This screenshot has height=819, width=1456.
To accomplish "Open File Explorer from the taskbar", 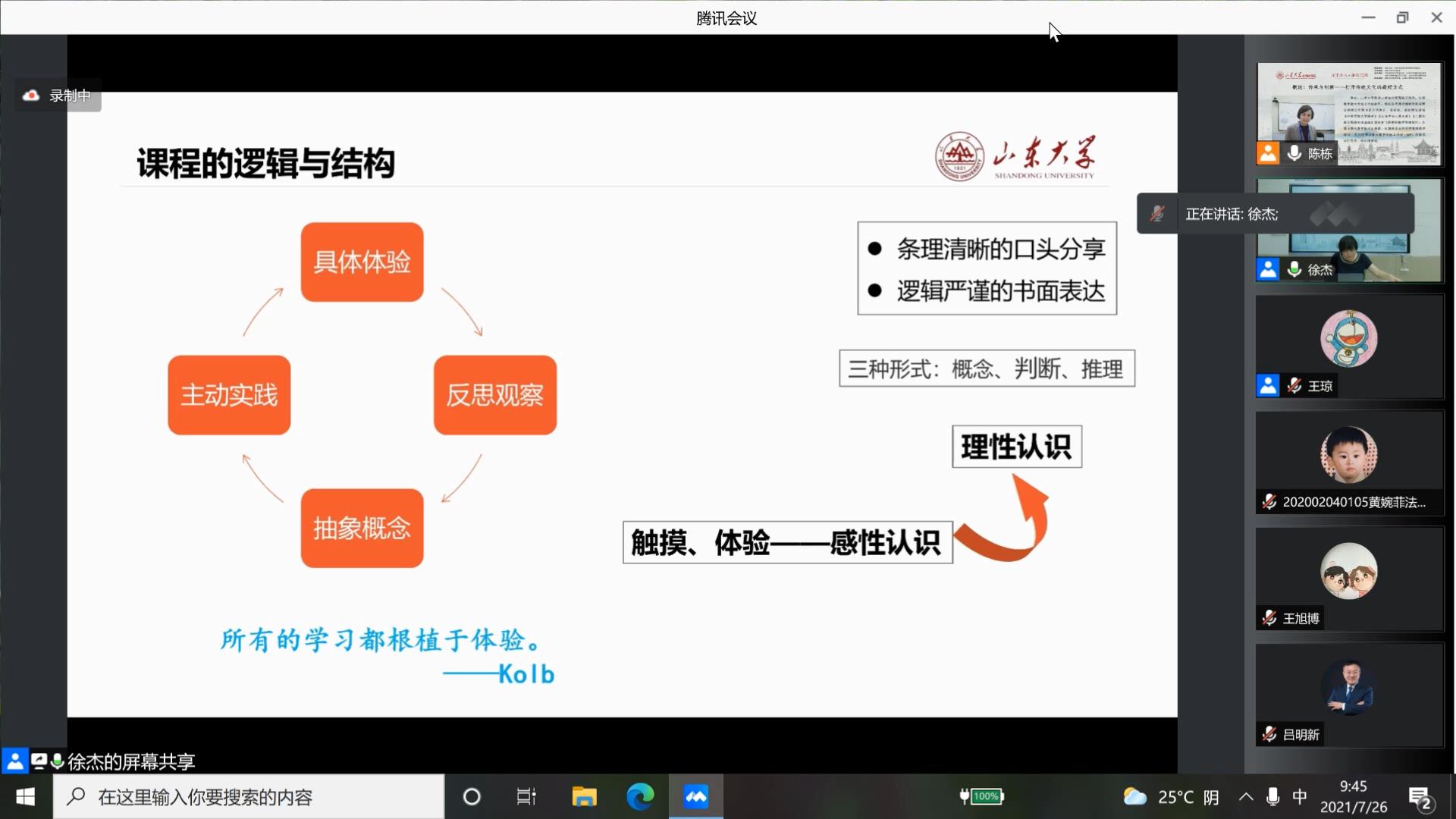I will [x=584, y=797].
